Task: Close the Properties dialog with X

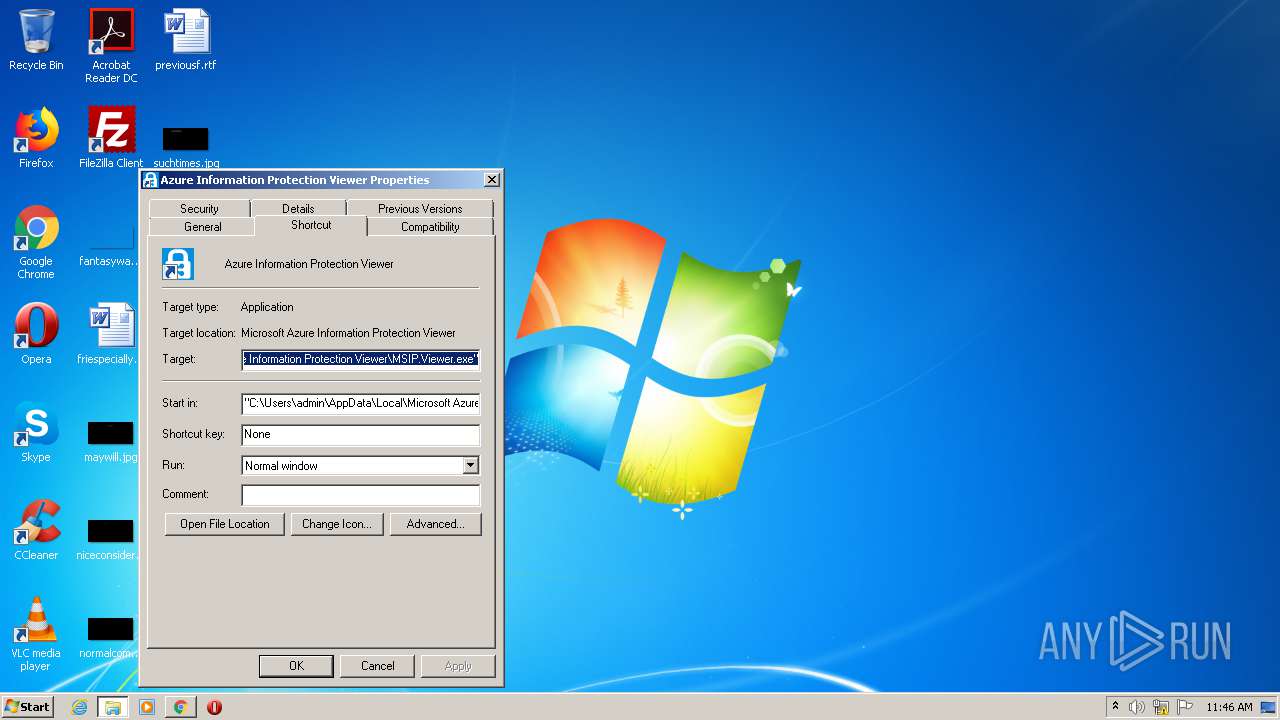Action: (491, 180)
